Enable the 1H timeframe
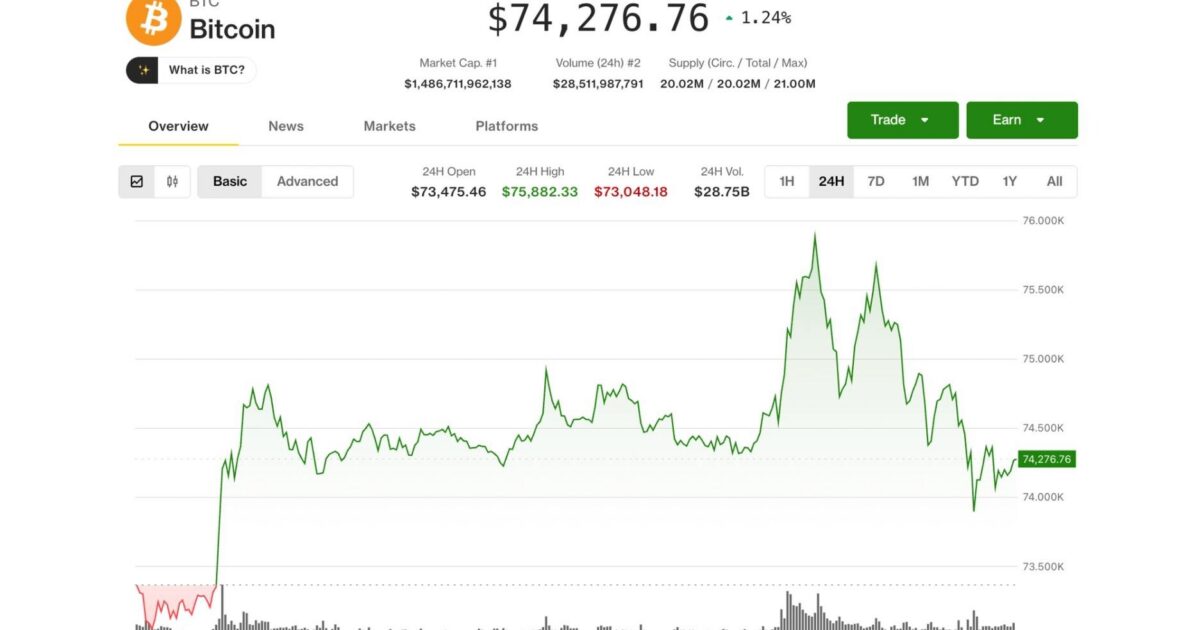The width and height of the screenshot is (1200, 630). point(785,181)
